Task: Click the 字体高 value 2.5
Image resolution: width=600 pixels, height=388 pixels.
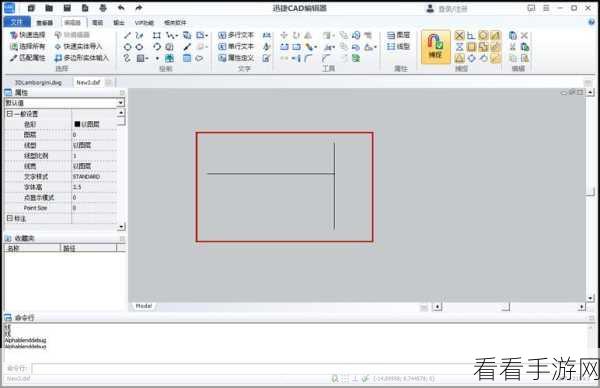Action: point(77,187)
